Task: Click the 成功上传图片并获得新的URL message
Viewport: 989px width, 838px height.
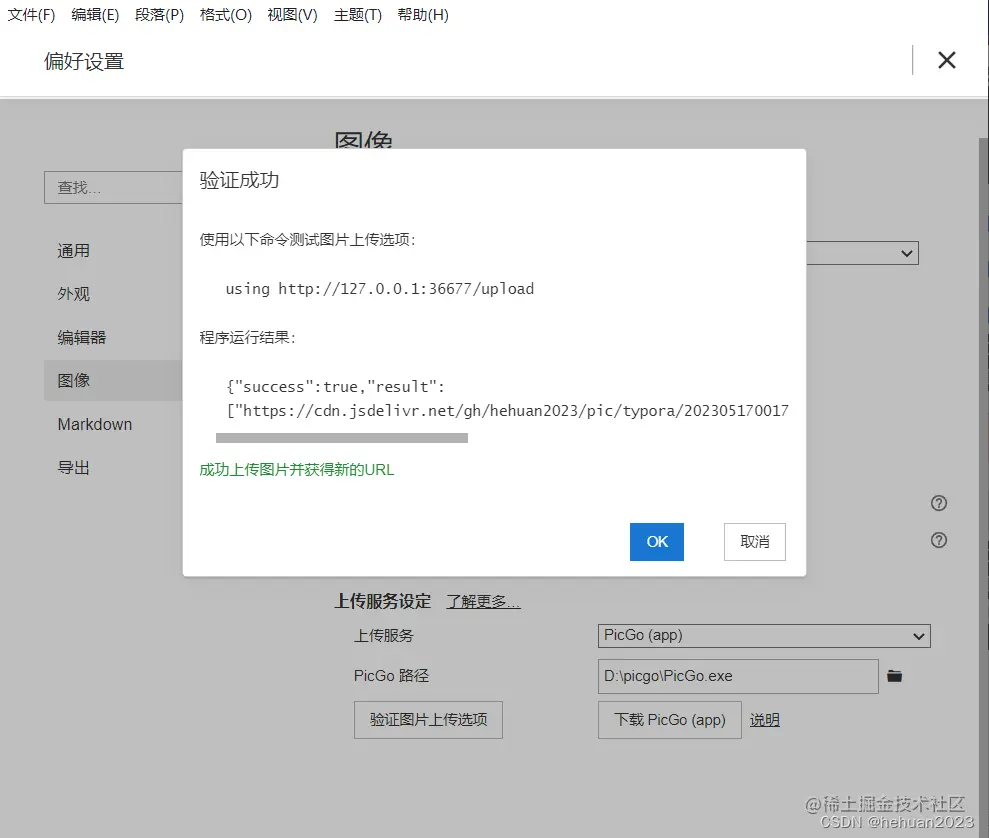Action: click(296, 470)
